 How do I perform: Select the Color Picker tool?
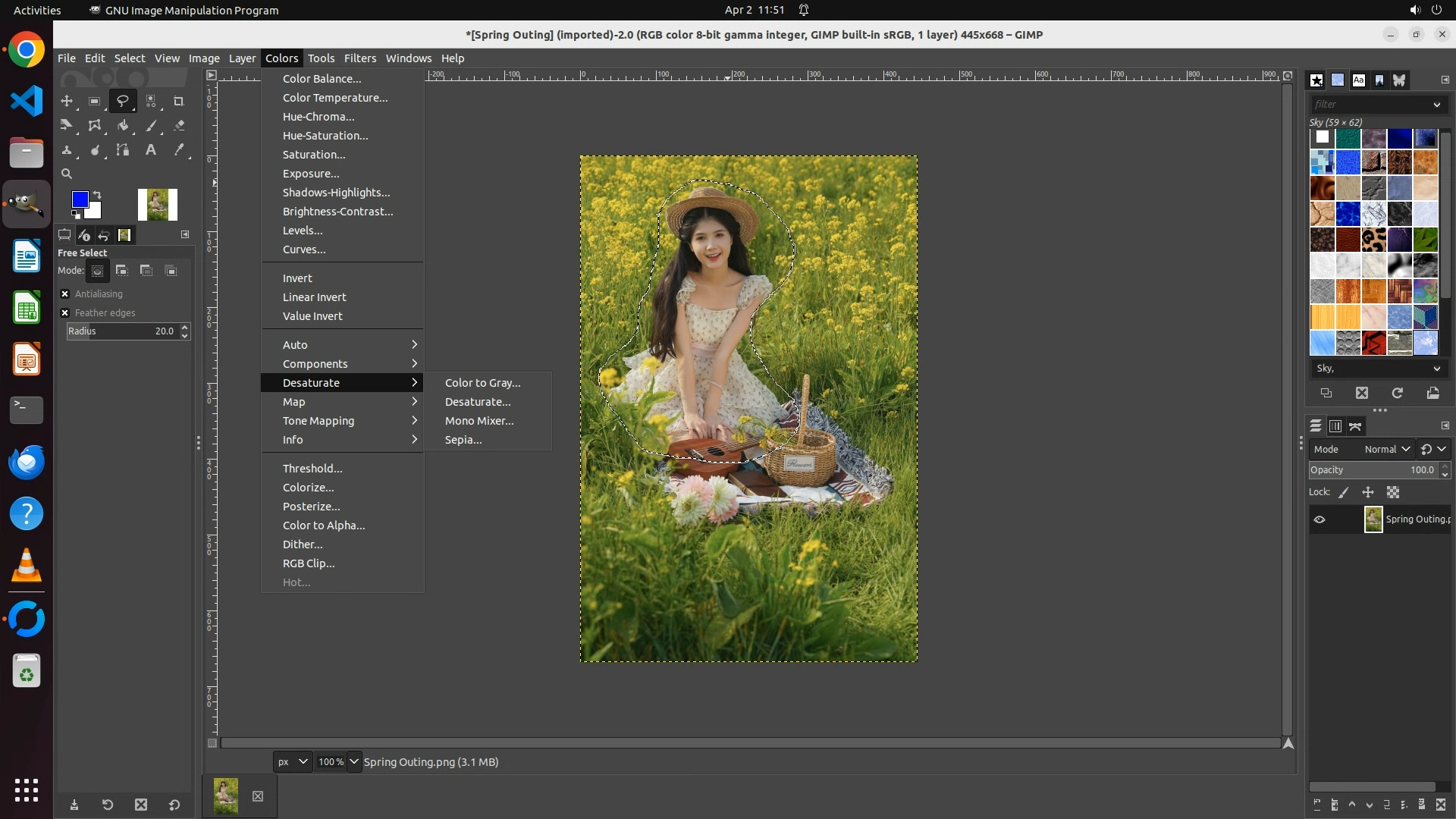[179, 150]
